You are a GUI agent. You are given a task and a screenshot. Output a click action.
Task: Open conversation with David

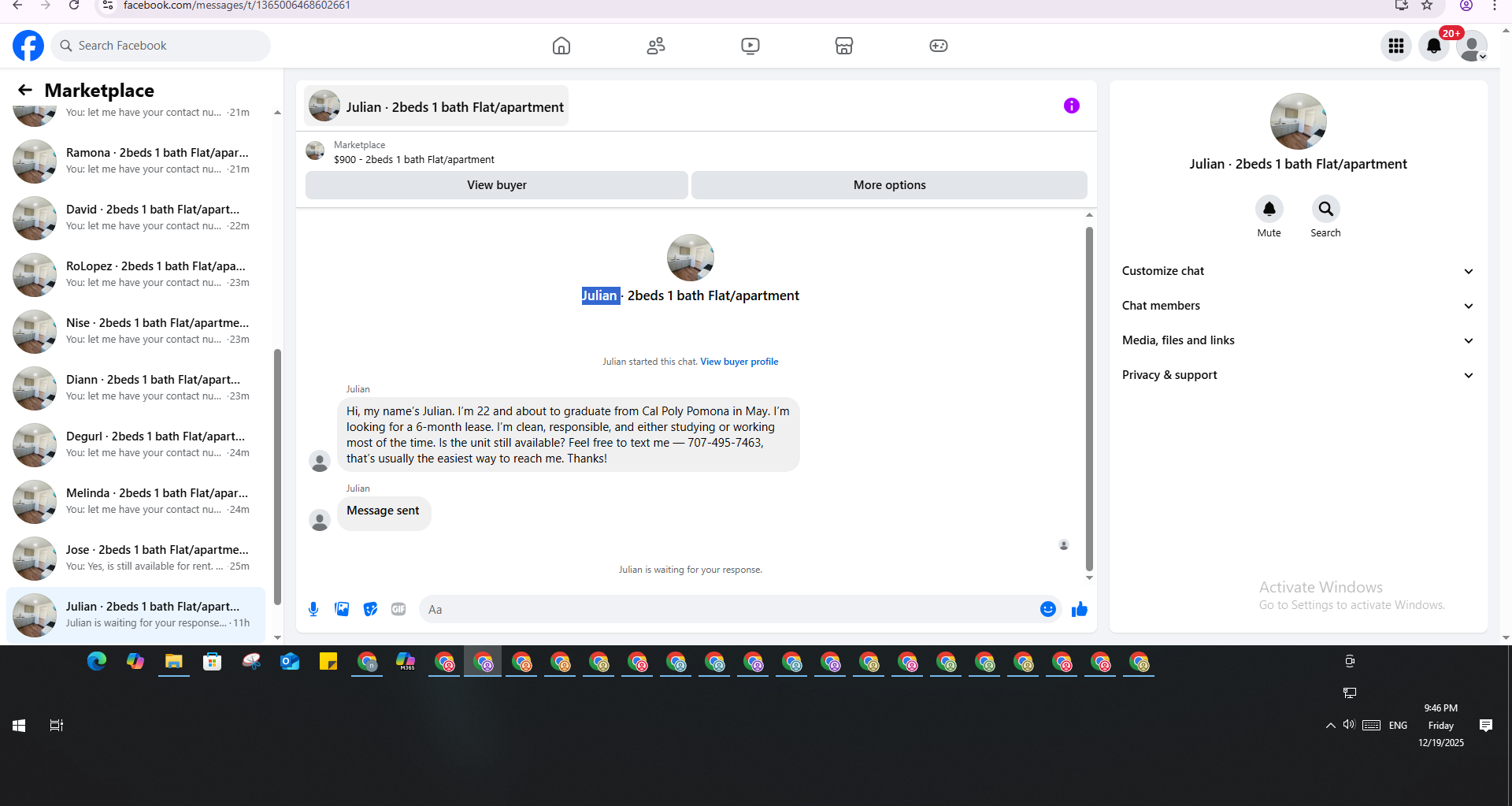point(135,217)
